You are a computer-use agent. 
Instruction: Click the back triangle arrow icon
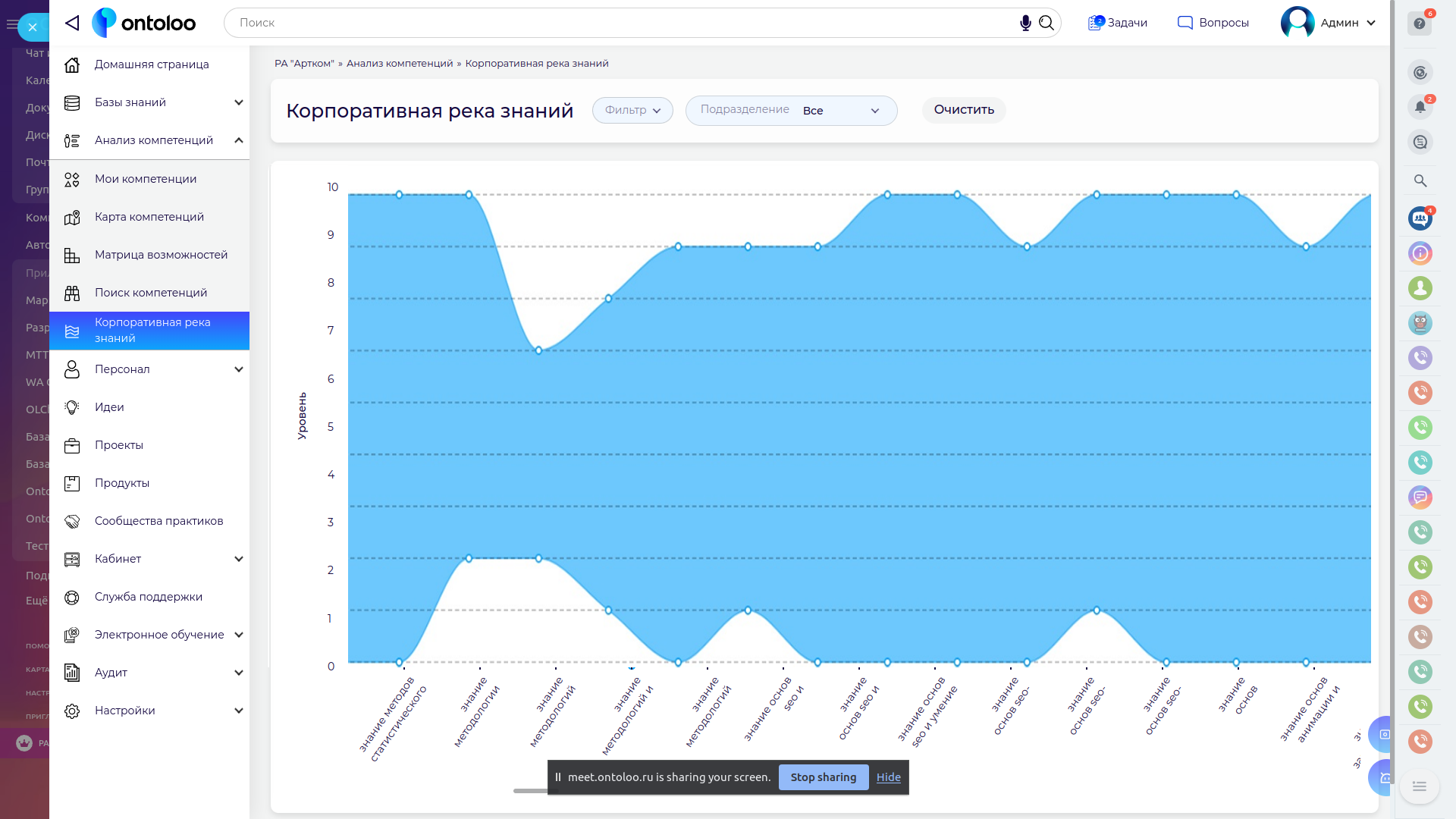tap(72, 23)
